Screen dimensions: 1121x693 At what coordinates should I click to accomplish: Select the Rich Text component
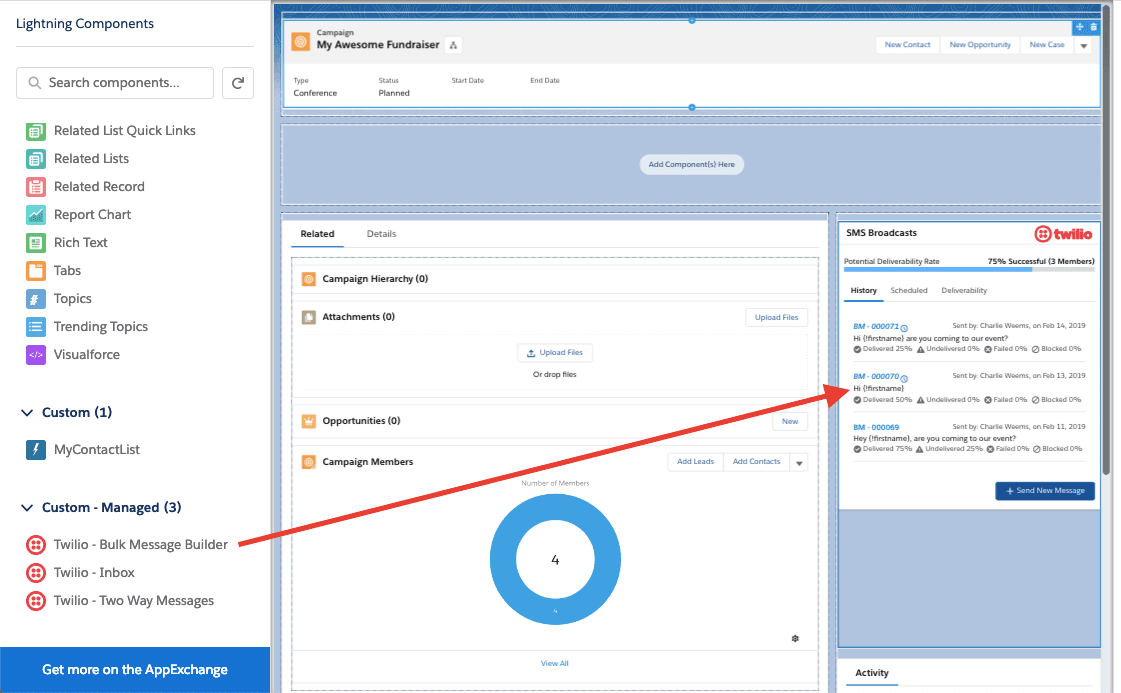pos(81,242)
